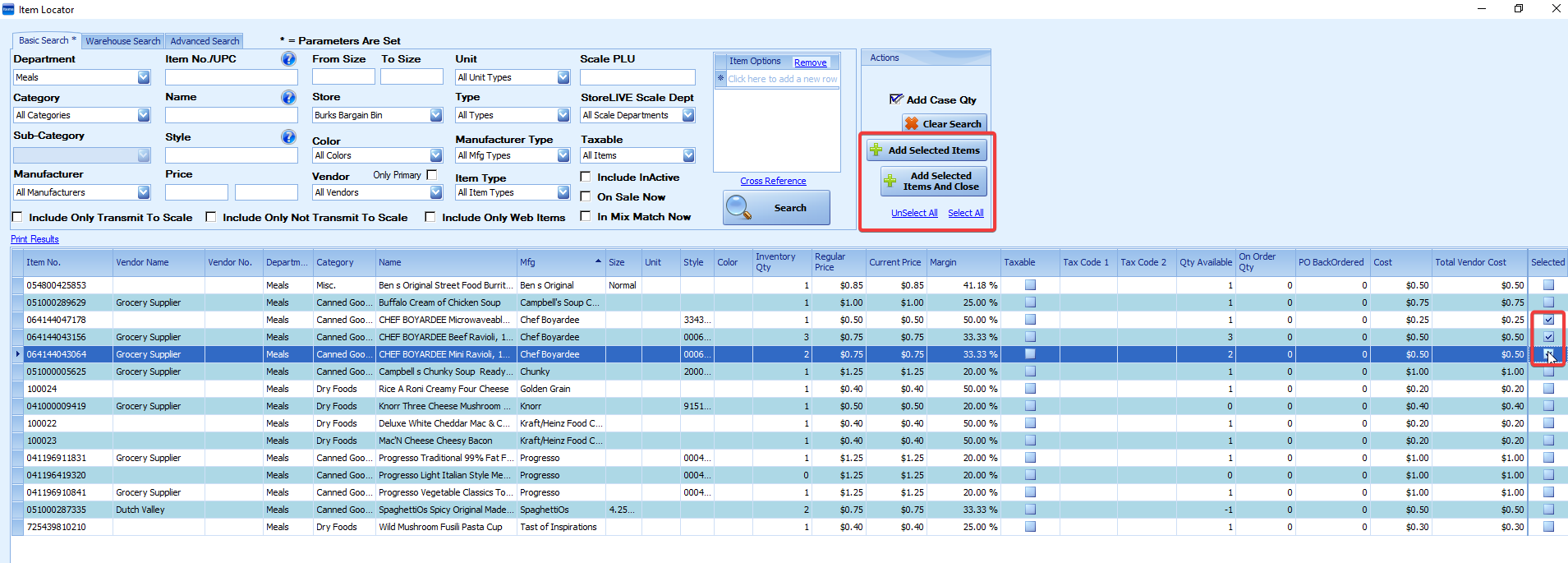The image size is (1568, 563).
Task: Click the Select All link
Action: (965, 213)
